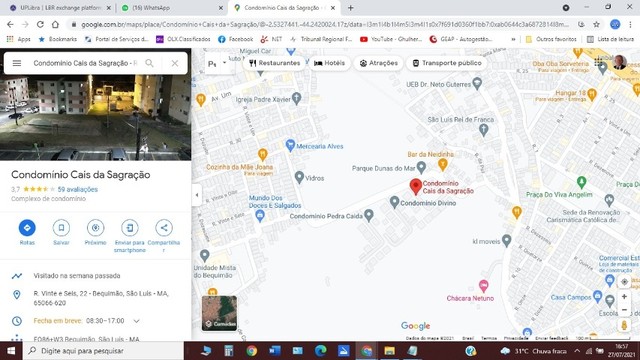Open the parking filter dropdown
This screenshot has width=640, height=360.
point(217,63)
